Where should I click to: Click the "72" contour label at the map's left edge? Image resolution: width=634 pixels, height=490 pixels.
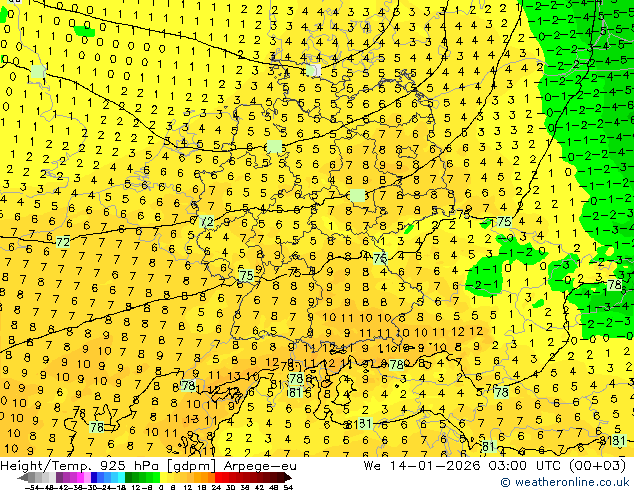(x=63, y=242)
